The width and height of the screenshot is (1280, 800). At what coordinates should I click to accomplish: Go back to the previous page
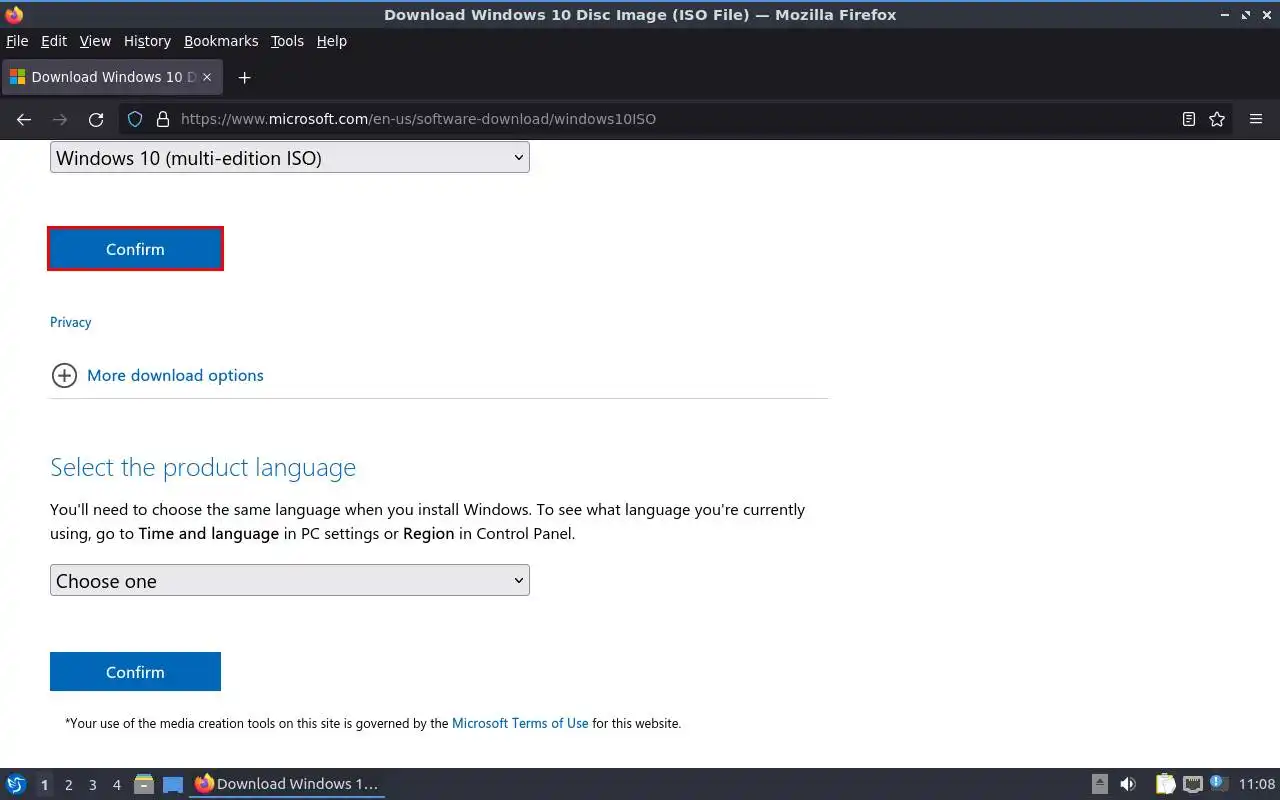[x=24, y=119]
